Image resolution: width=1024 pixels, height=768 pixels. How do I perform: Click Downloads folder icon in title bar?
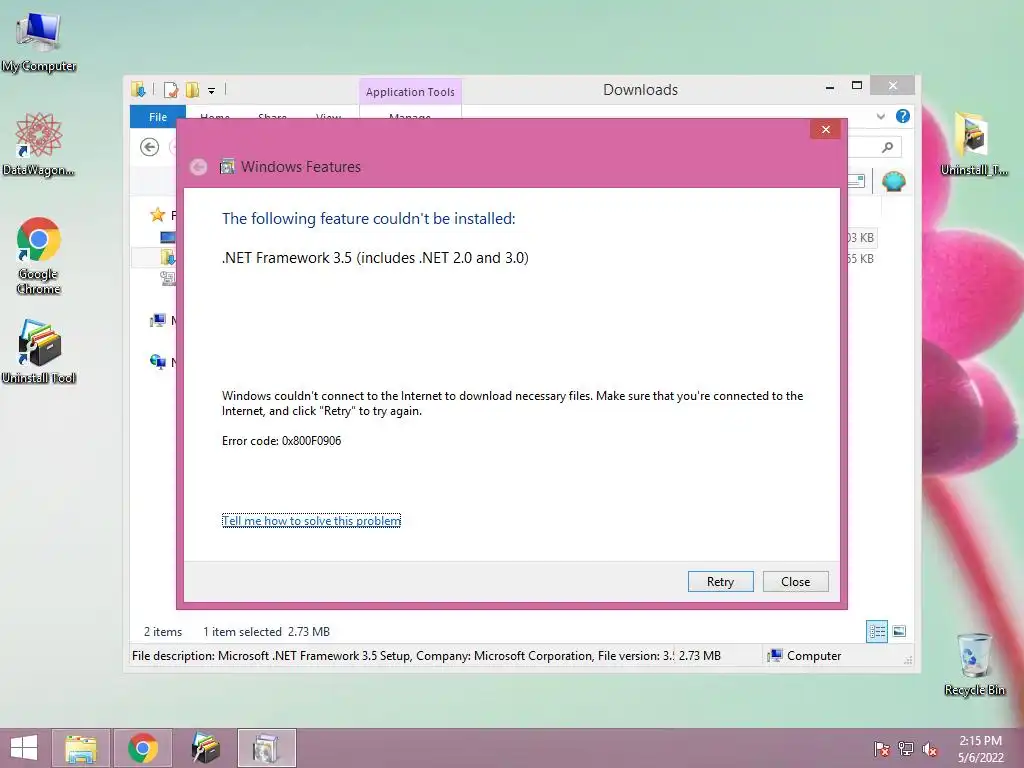click(x=138, y=89)
